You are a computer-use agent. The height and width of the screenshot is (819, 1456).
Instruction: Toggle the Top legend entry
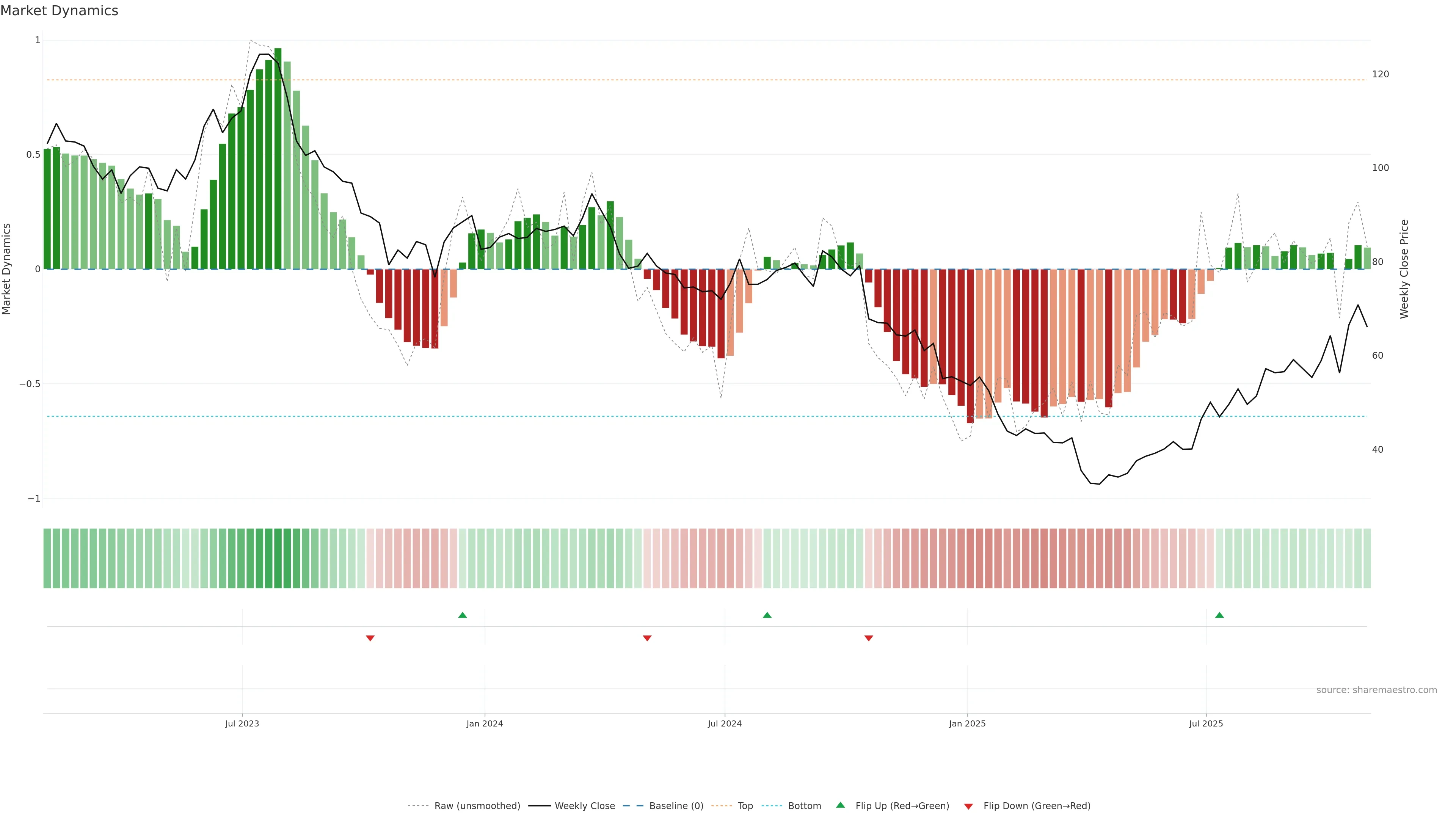pos(745,805)
